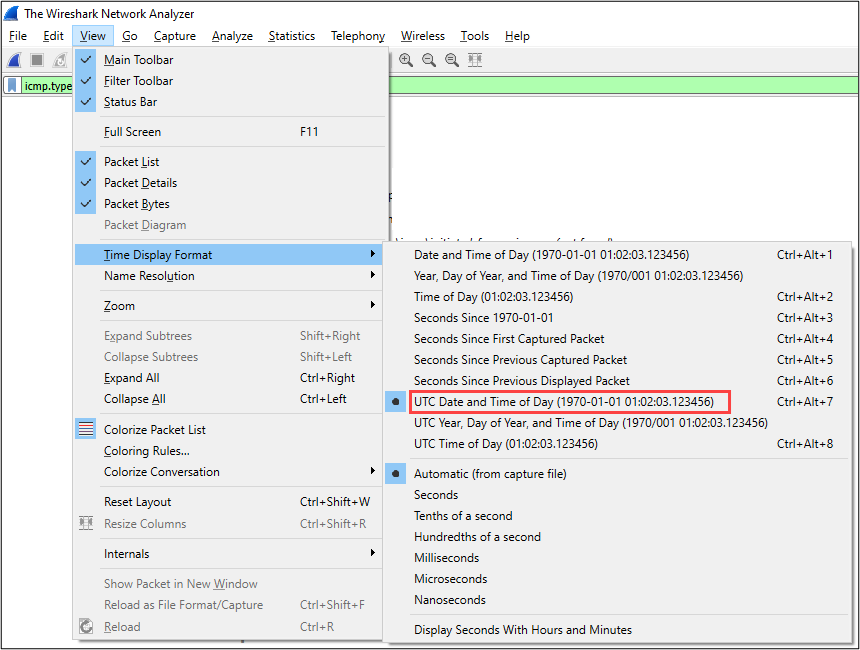Click the normal size zoom reset icon
This screenshot has width=860, height=650.
point(452,60)
